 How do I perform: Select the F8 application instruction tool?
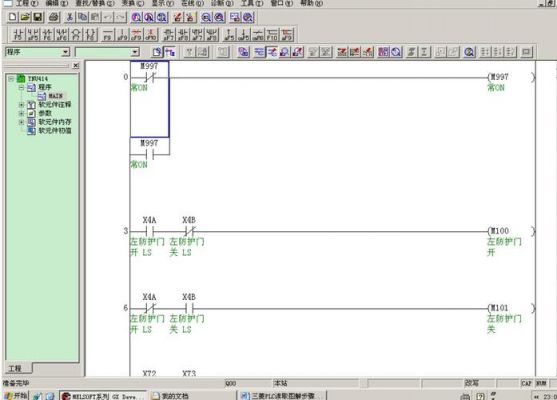click(x=91, y=35)
